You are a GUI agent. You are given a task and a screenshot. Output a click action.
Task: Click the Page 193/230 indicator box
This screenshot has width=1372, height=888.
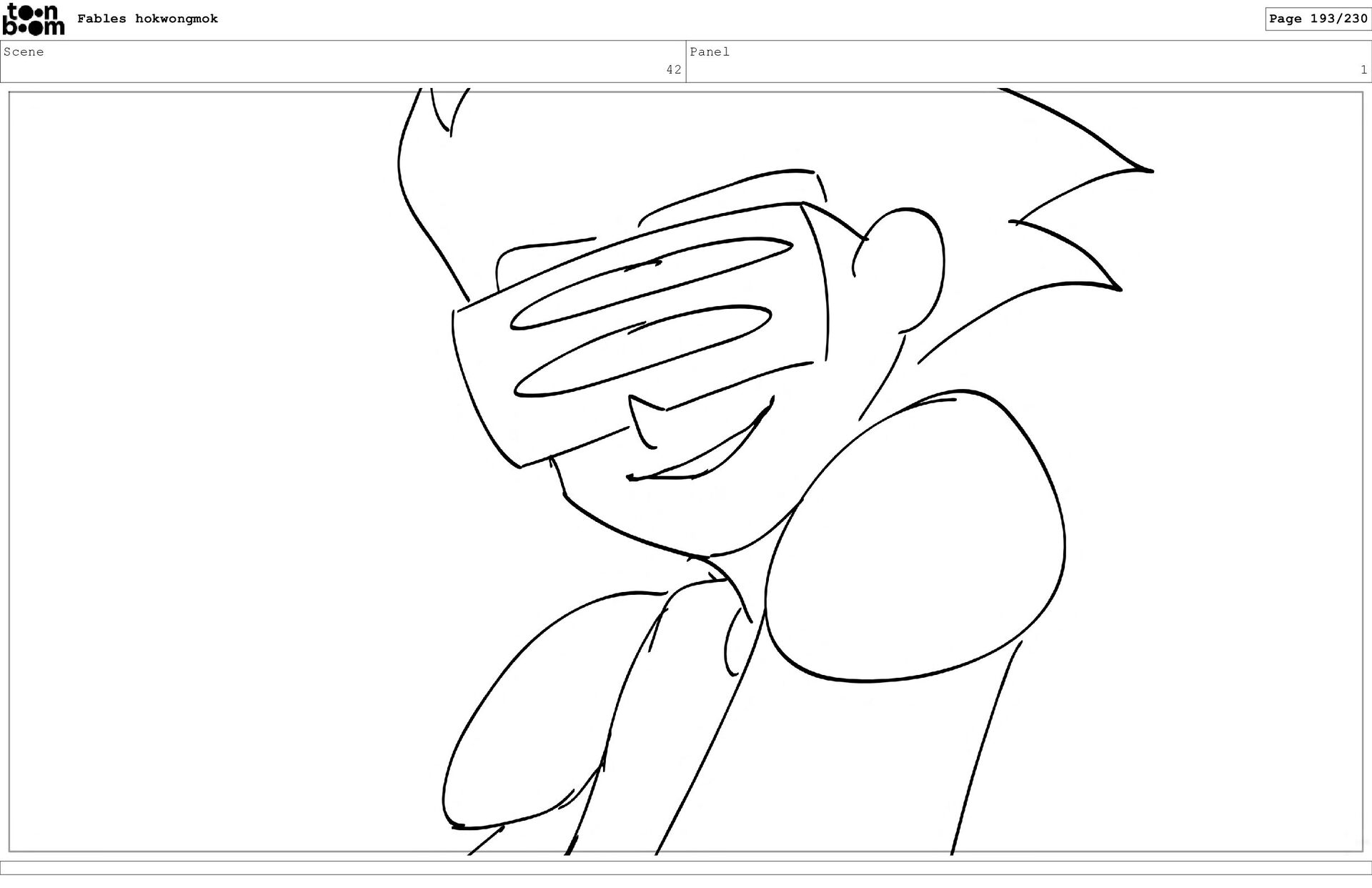(x=1318, y=19)
